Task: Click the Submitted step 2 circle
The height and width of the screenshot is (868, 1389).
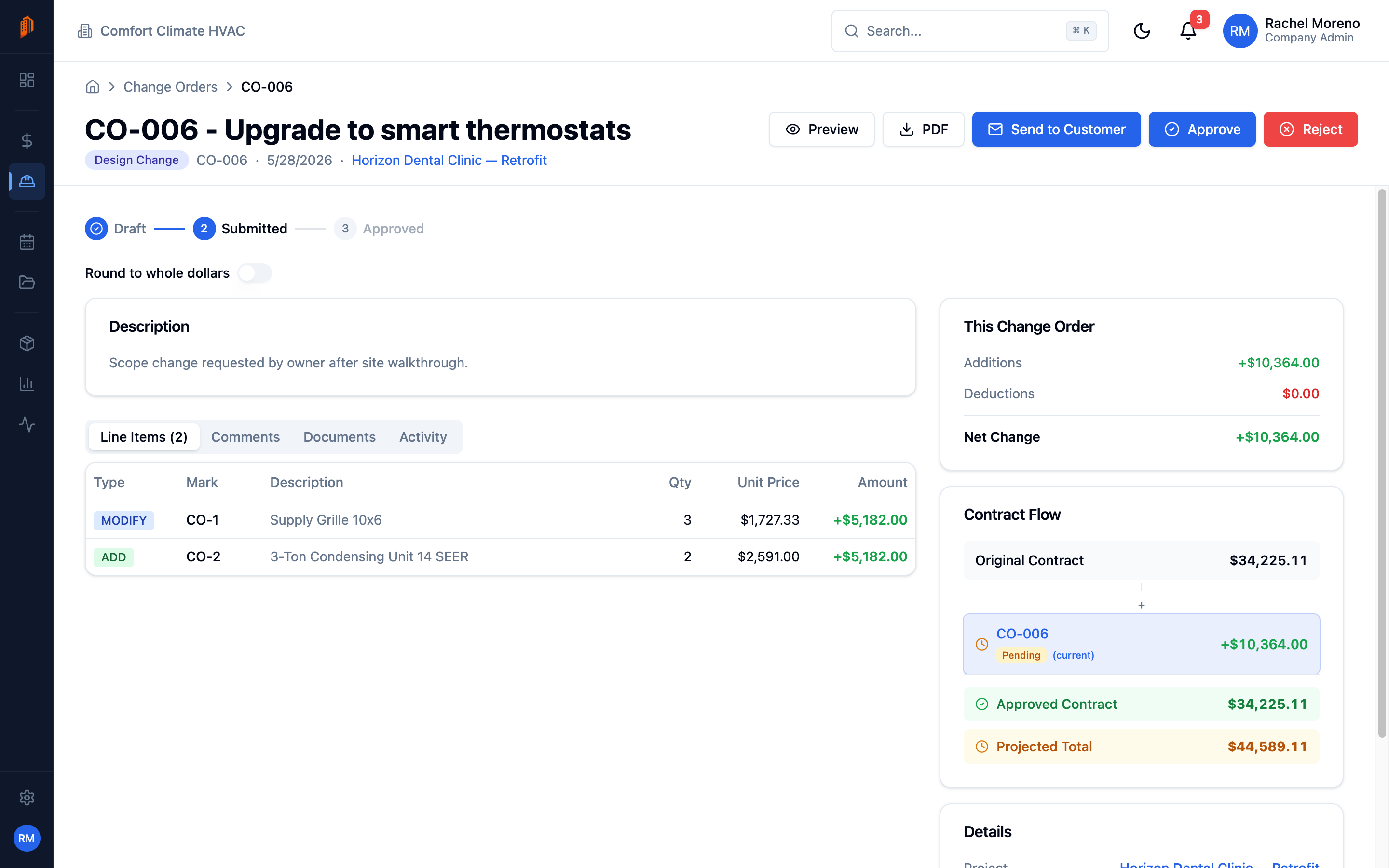Action: (x=204, y=229)
